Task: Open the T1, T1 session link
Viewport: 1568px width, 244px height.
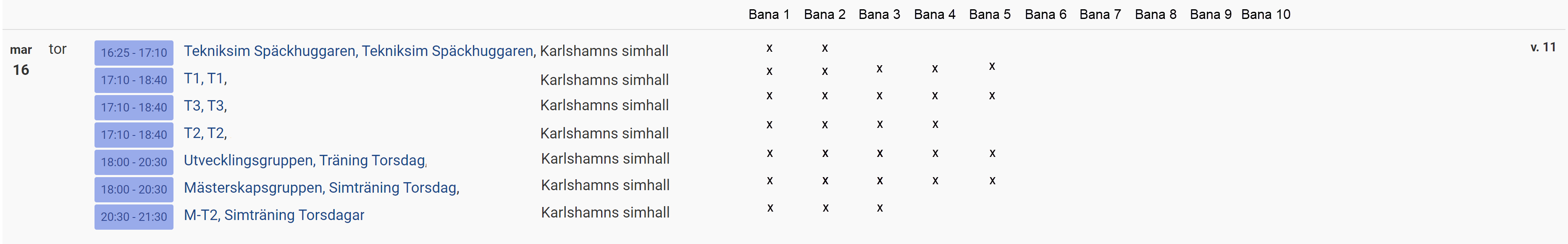Action: [x=205, y=78]
